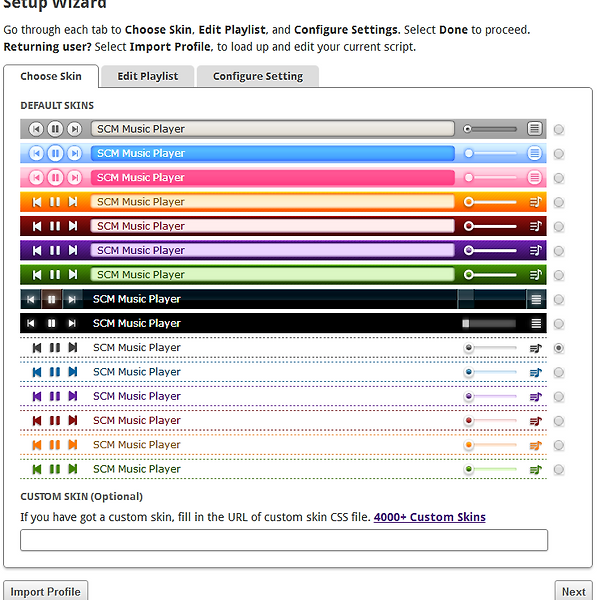Open the Configure Setting tab
This screenshot has width=600, height=600.
click(257, 76)
